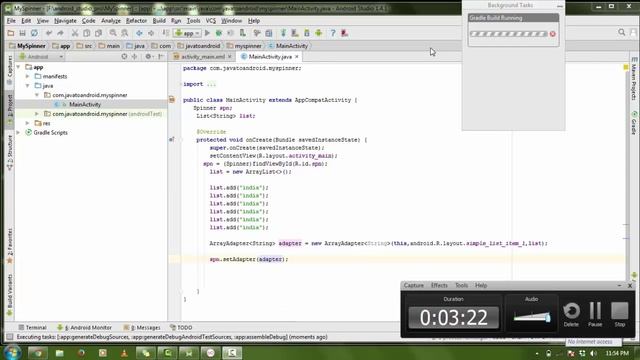The image size is (640, 360).
Task: Expand the manifests folder node
Action: (28, 76)
